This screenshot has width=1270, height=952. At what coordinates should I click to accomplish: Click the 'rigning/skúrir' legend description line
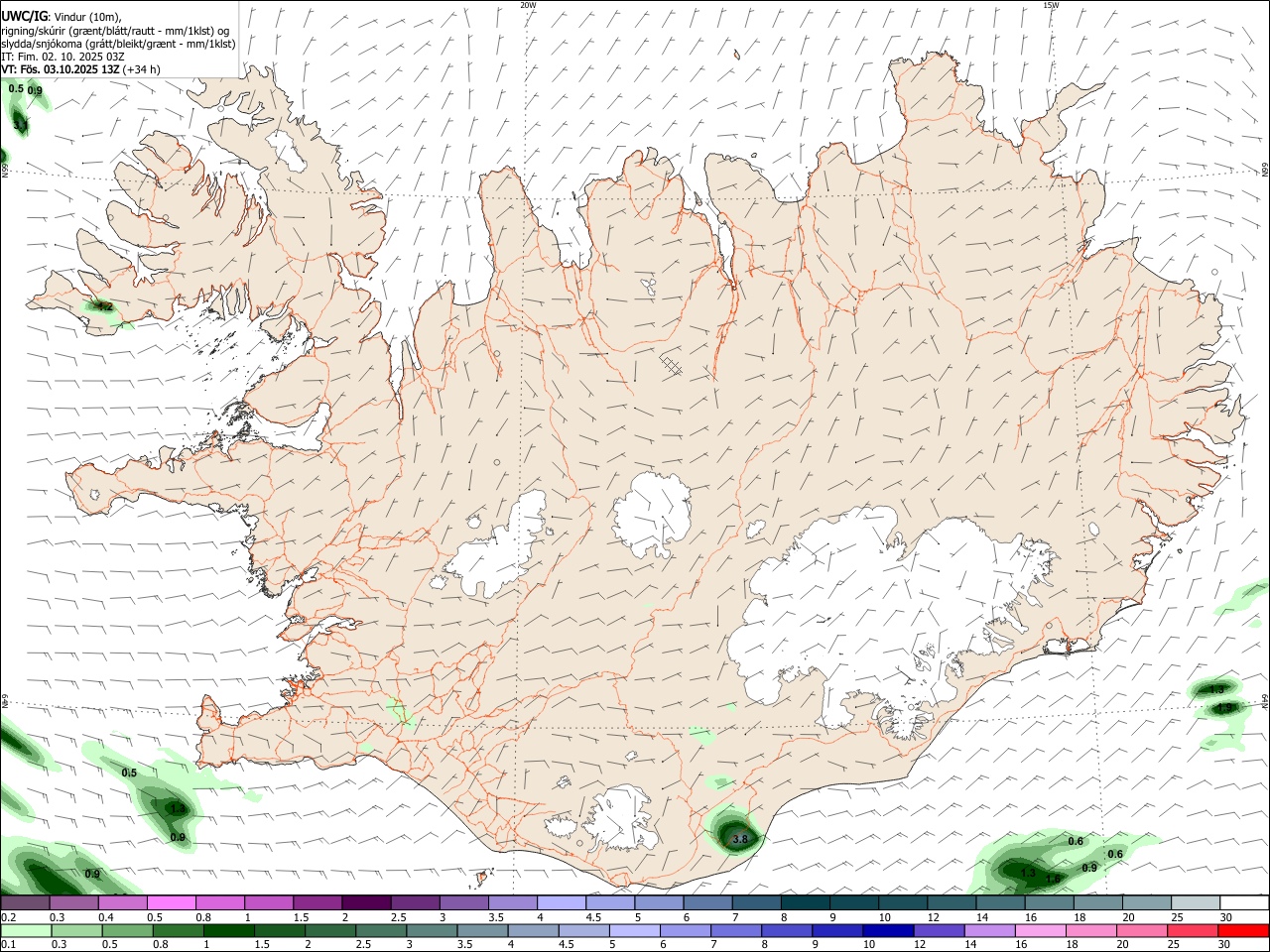[115, 31]
